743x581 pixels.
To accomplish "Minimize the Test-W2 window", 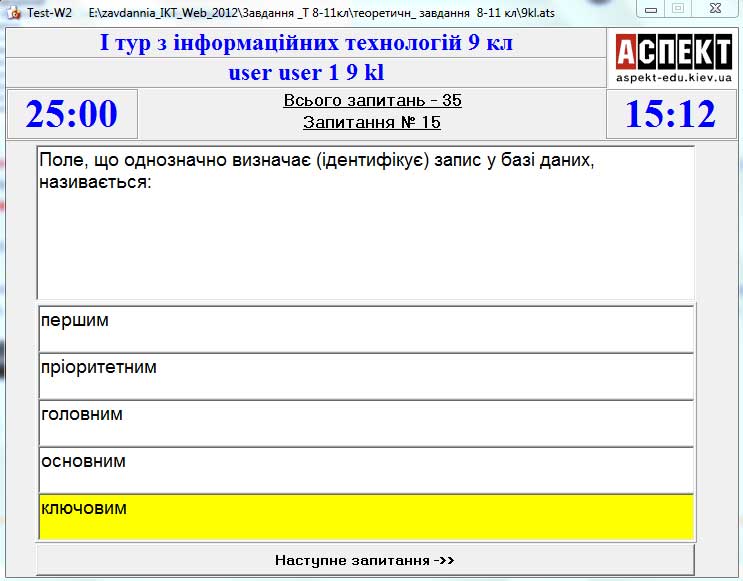I will (652, 9).
